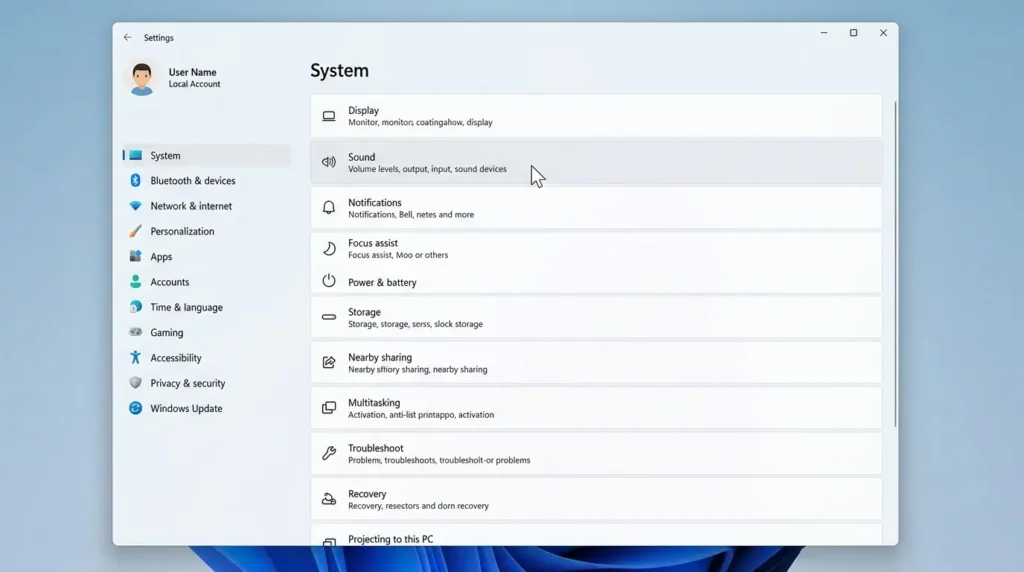Click the Accounts person icon
The image size is (1024, 572).
coord(135,281)
